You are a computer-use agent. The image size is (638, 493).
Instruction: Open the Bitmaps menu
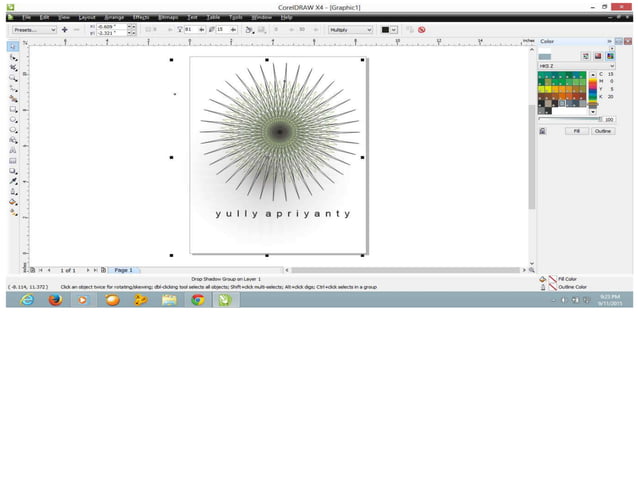click(x=168, y=17)
